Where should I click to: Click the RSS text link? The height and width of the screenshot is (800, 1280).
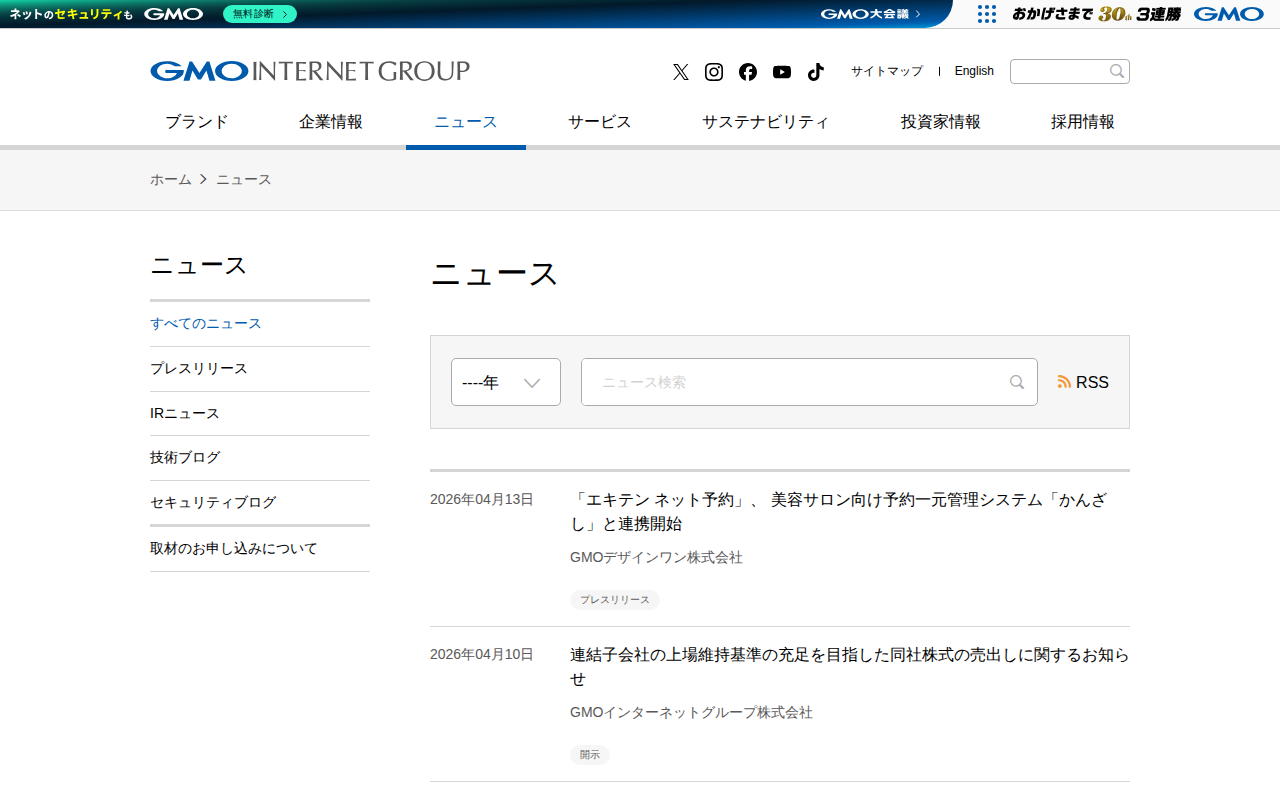1092,382
